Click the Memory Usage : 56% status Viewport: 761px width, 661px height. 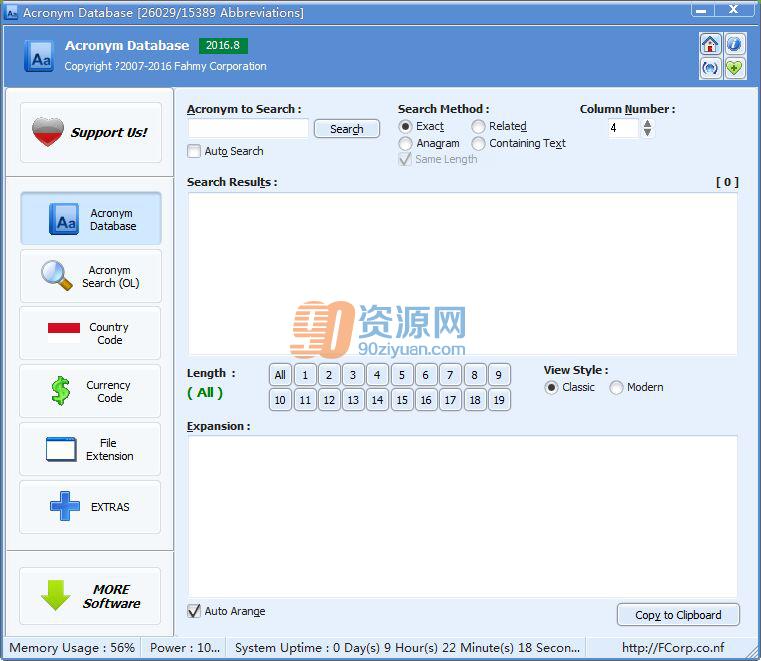tap(72, 648)
